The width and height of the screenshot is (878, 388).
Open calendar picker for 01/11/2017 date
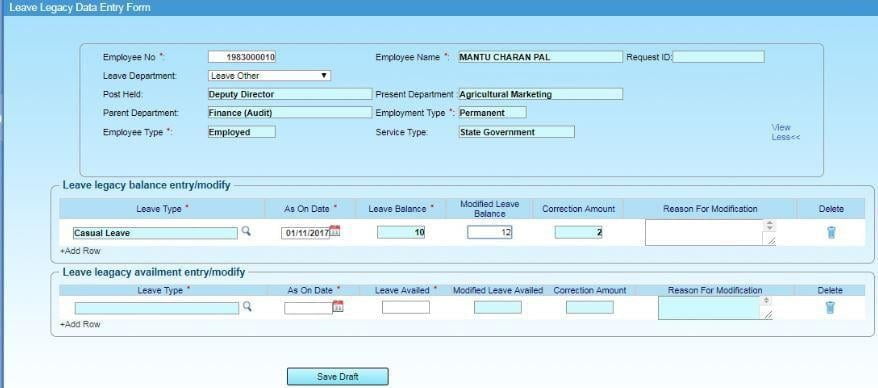coord(335,231)
